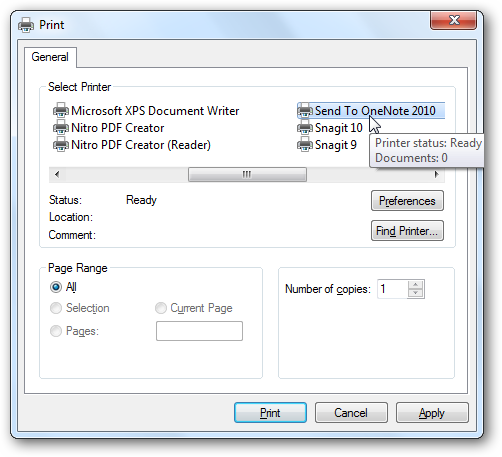
Task: Click the Find Printer... button
Action: pos(407,231)
